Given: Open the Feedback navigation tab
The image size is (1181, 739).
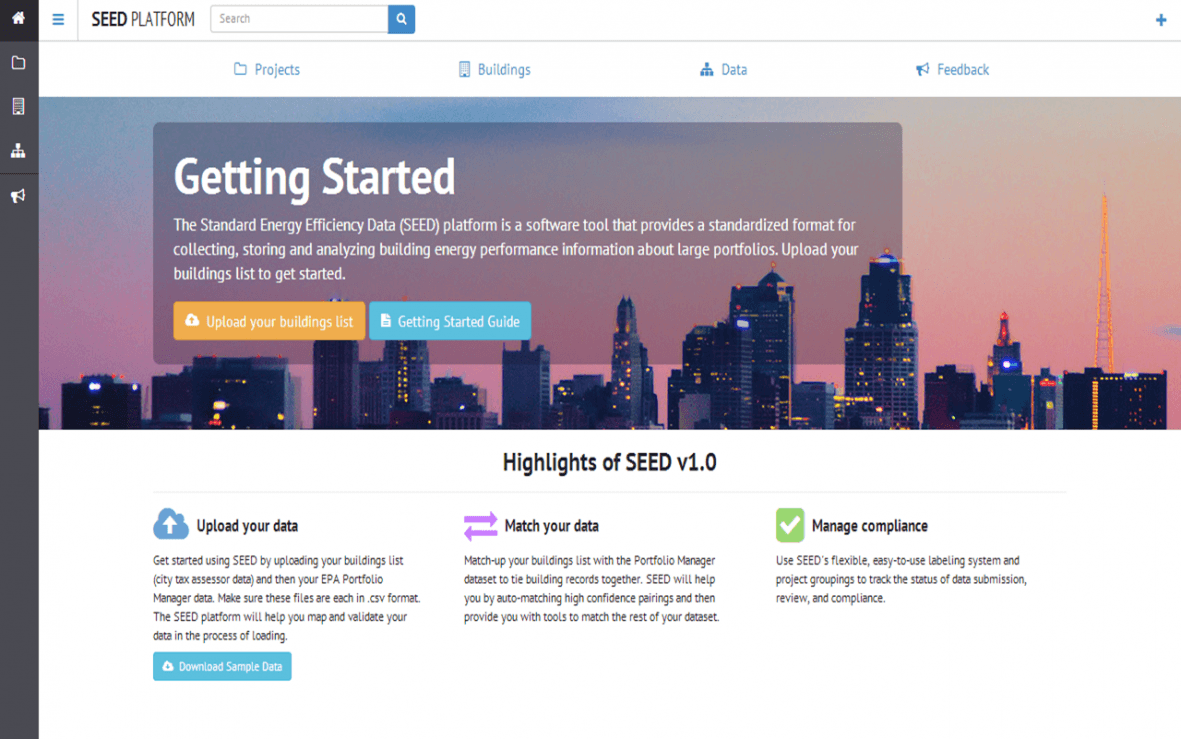Looking at the screenshot, I should point(952,70).
